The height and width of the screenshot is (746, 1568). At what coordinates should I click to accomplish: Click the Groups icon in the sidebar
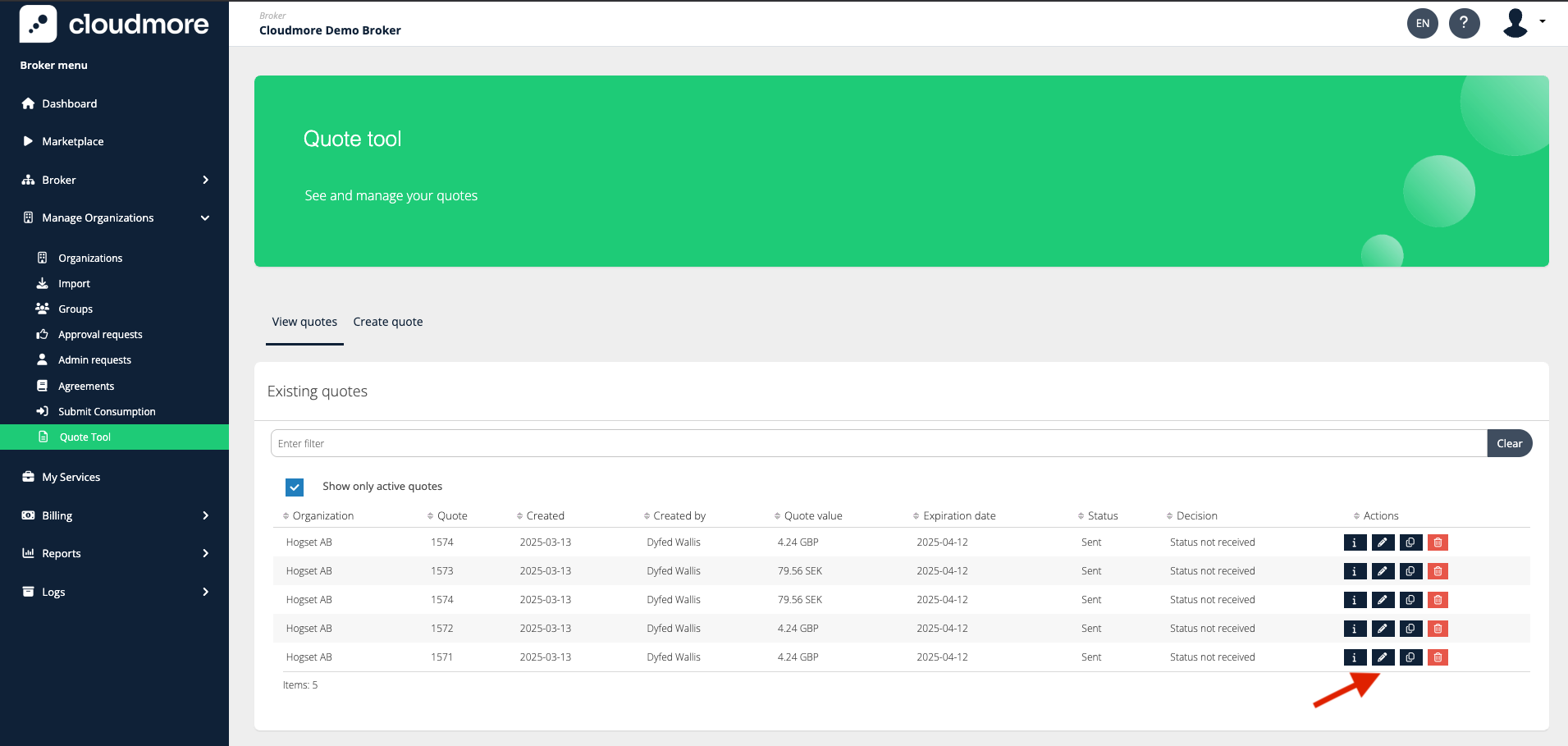[x=42, y=308]
